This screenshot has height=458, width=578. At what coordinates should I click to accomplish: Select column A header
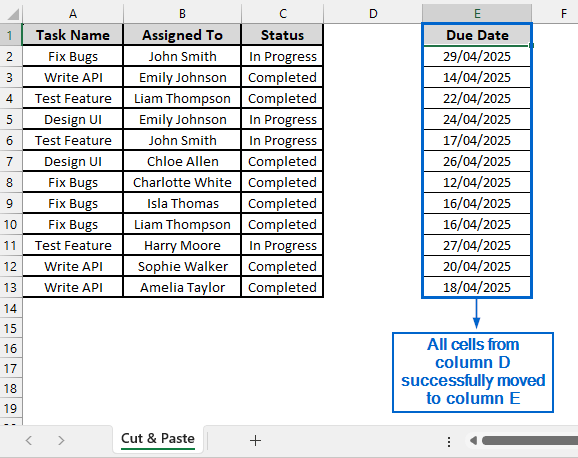(73, 14)
